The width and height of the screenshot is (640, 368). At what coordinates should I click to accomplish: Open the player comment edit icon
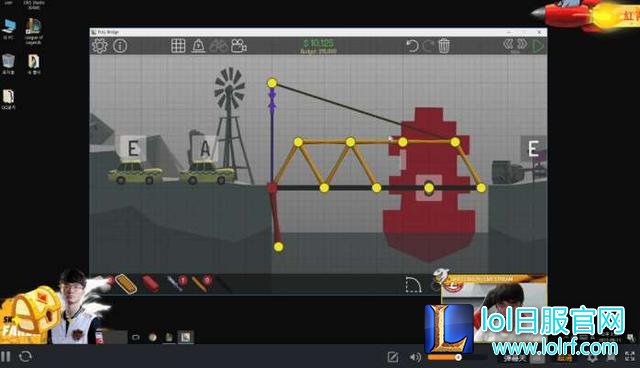pyautogui.click(x=393, y=357)
